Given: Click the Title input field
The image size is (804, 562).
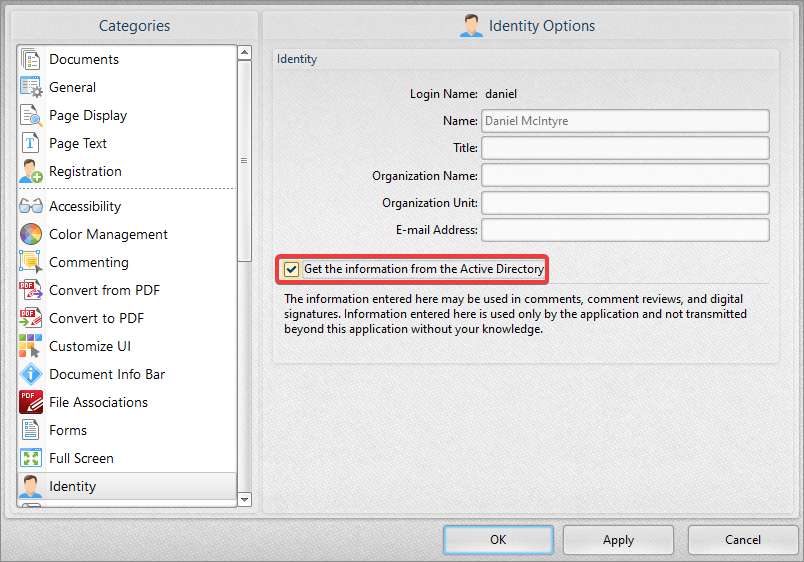Looking at the screenshot, I should [x=625, y=148].
